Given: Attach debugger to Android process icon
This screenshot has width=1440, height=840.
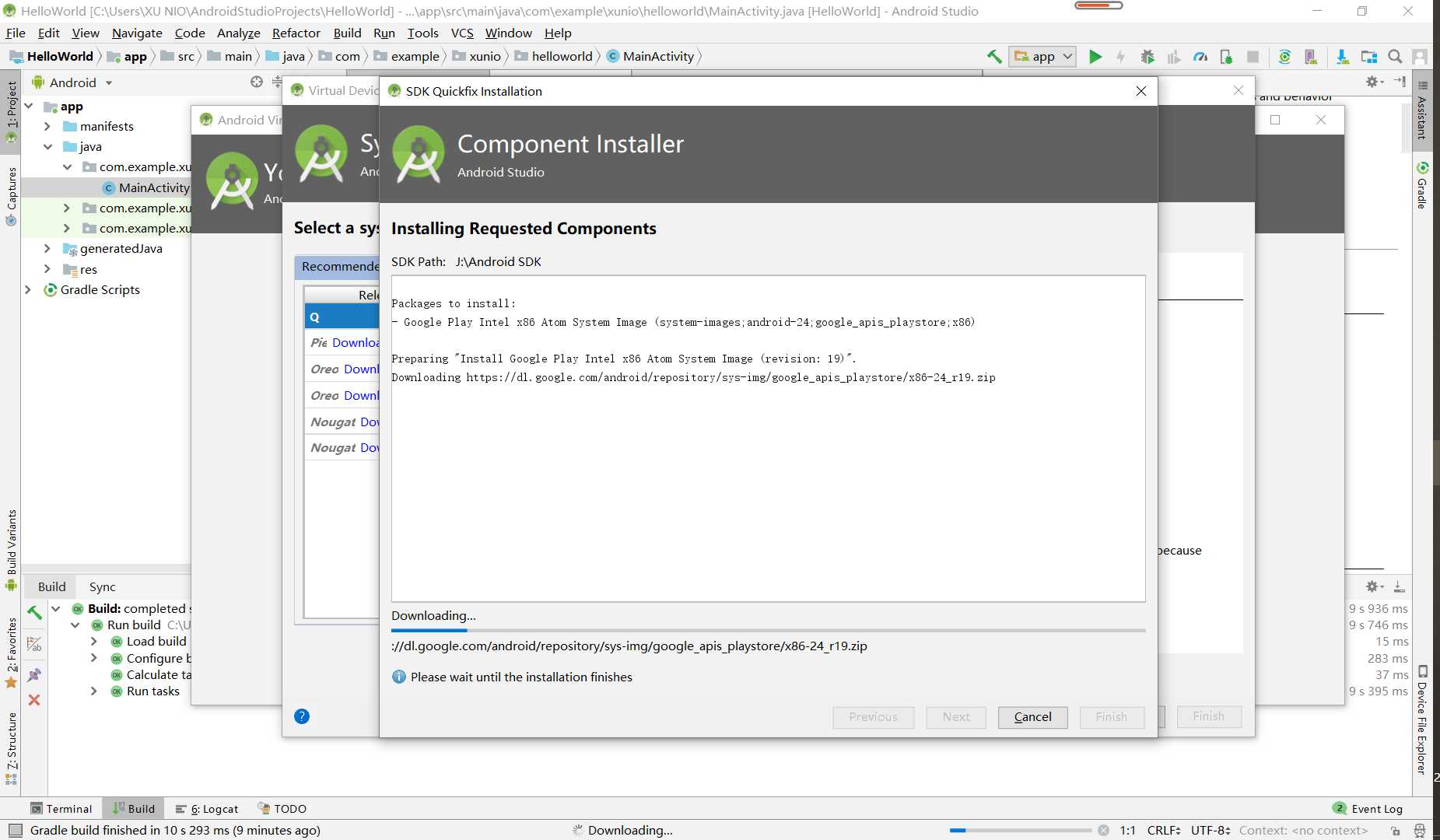Looking at the screenshot, I should click(x=1227, y=56).
